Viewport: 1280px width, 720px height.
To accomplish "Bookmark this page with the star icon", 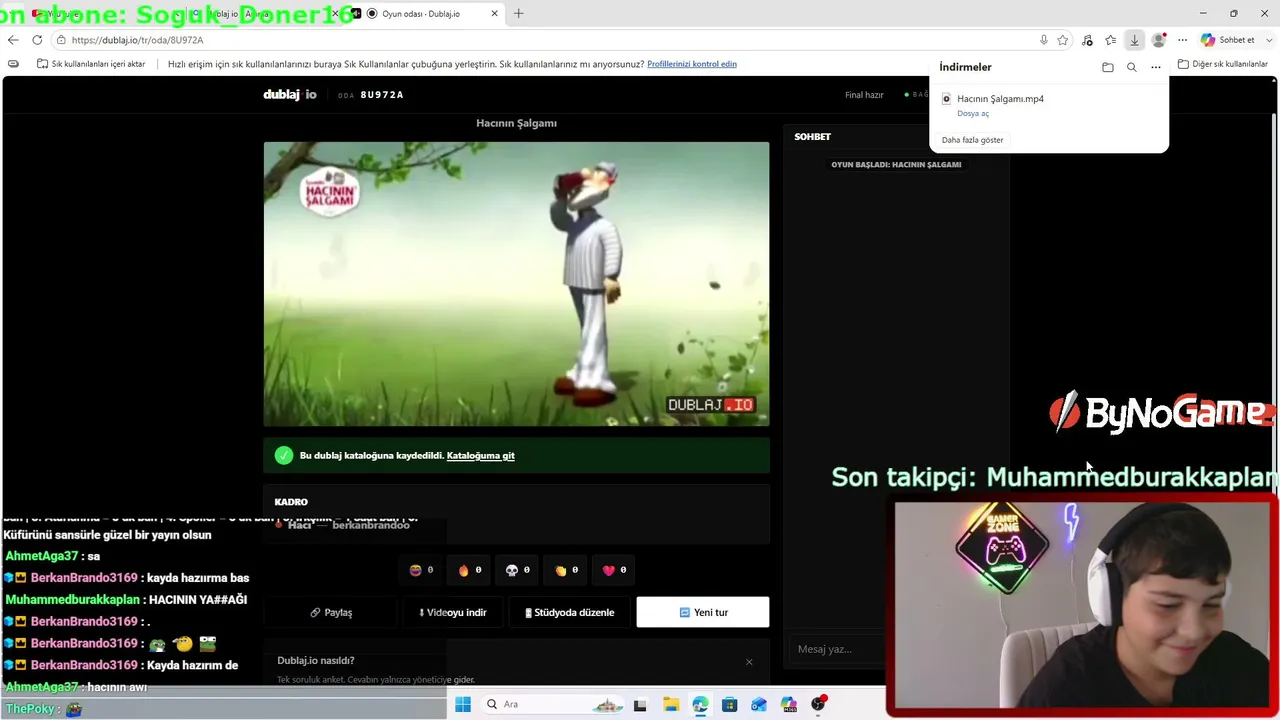I will click(x=1062, y=40).
